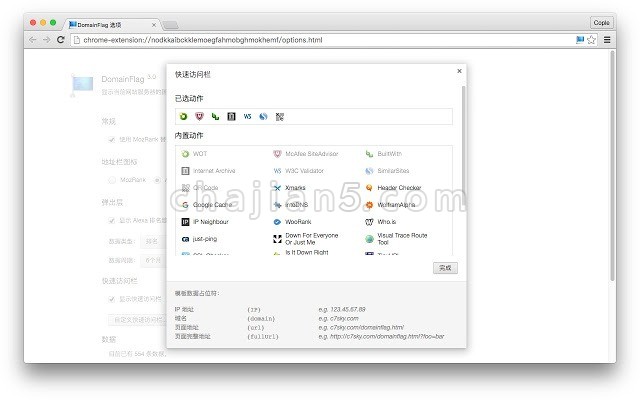Select the just-ping action

[205, 239]
